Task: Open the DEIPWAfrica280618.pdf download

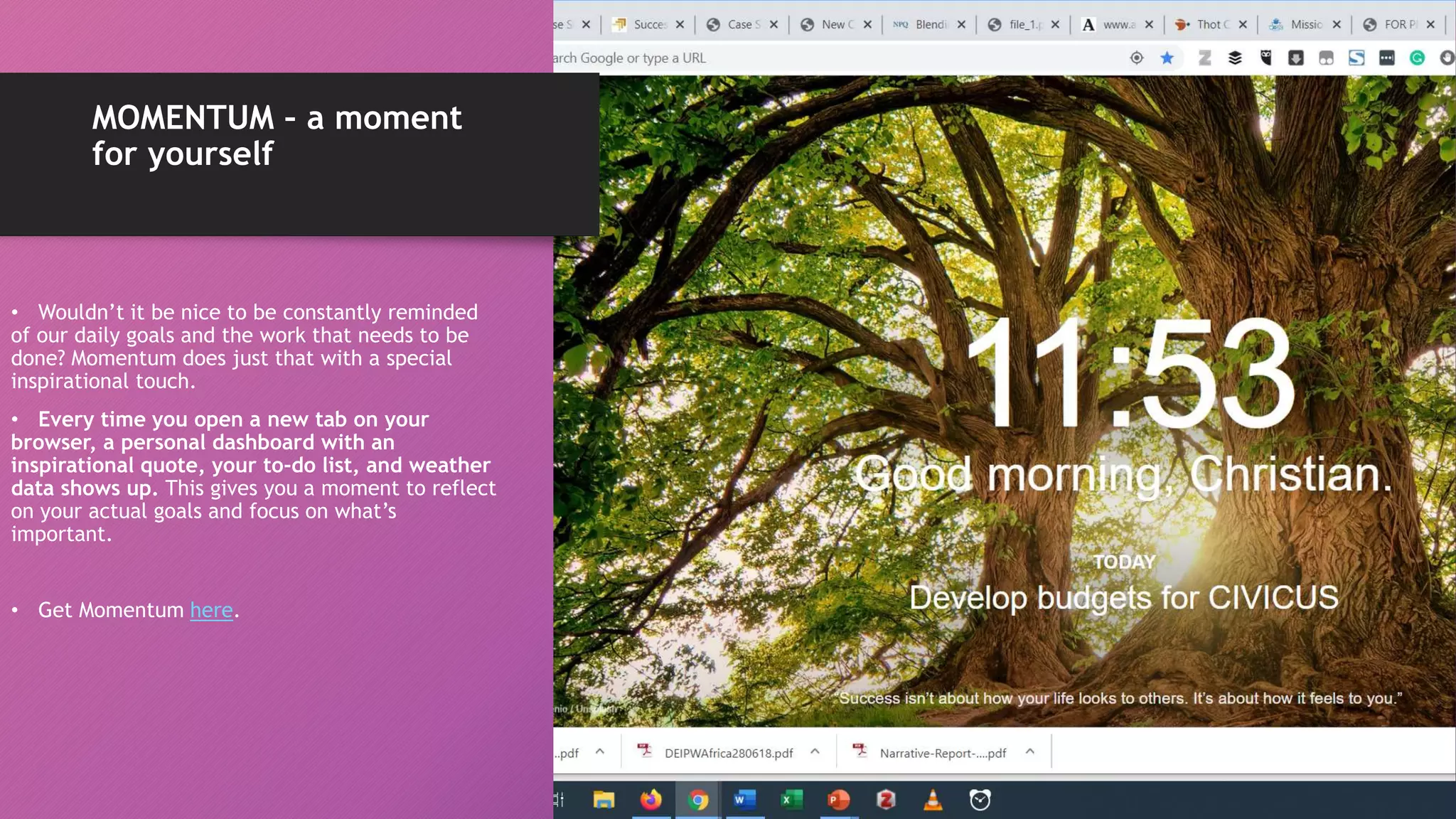Action: point(728,753)
